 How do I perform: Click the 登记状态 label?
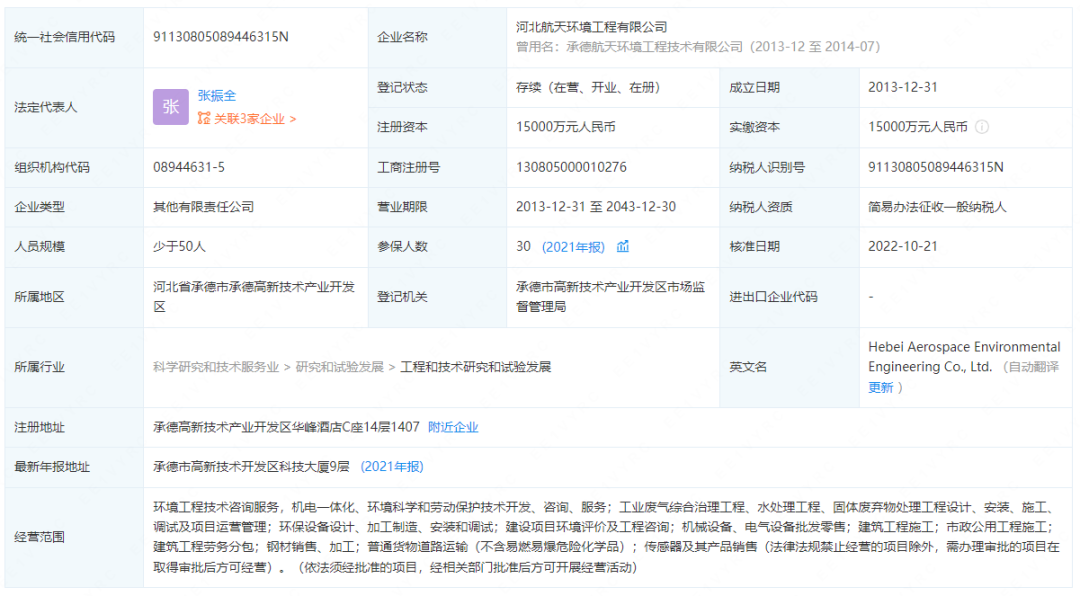[402, 88]
